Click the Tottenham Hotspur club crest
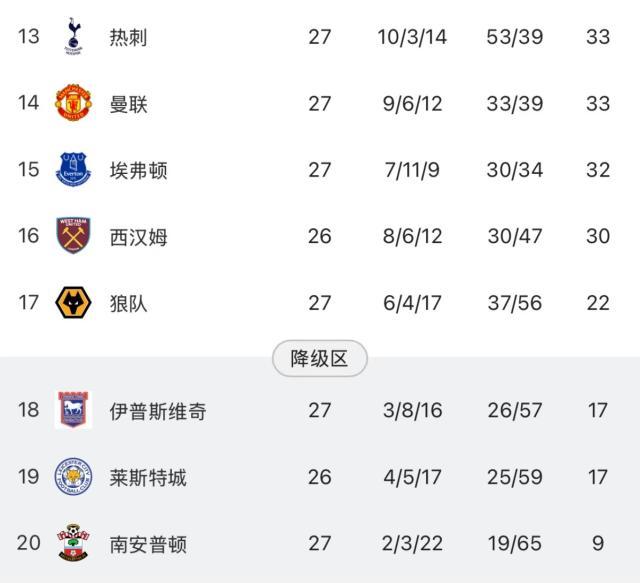 click(73, 37)
